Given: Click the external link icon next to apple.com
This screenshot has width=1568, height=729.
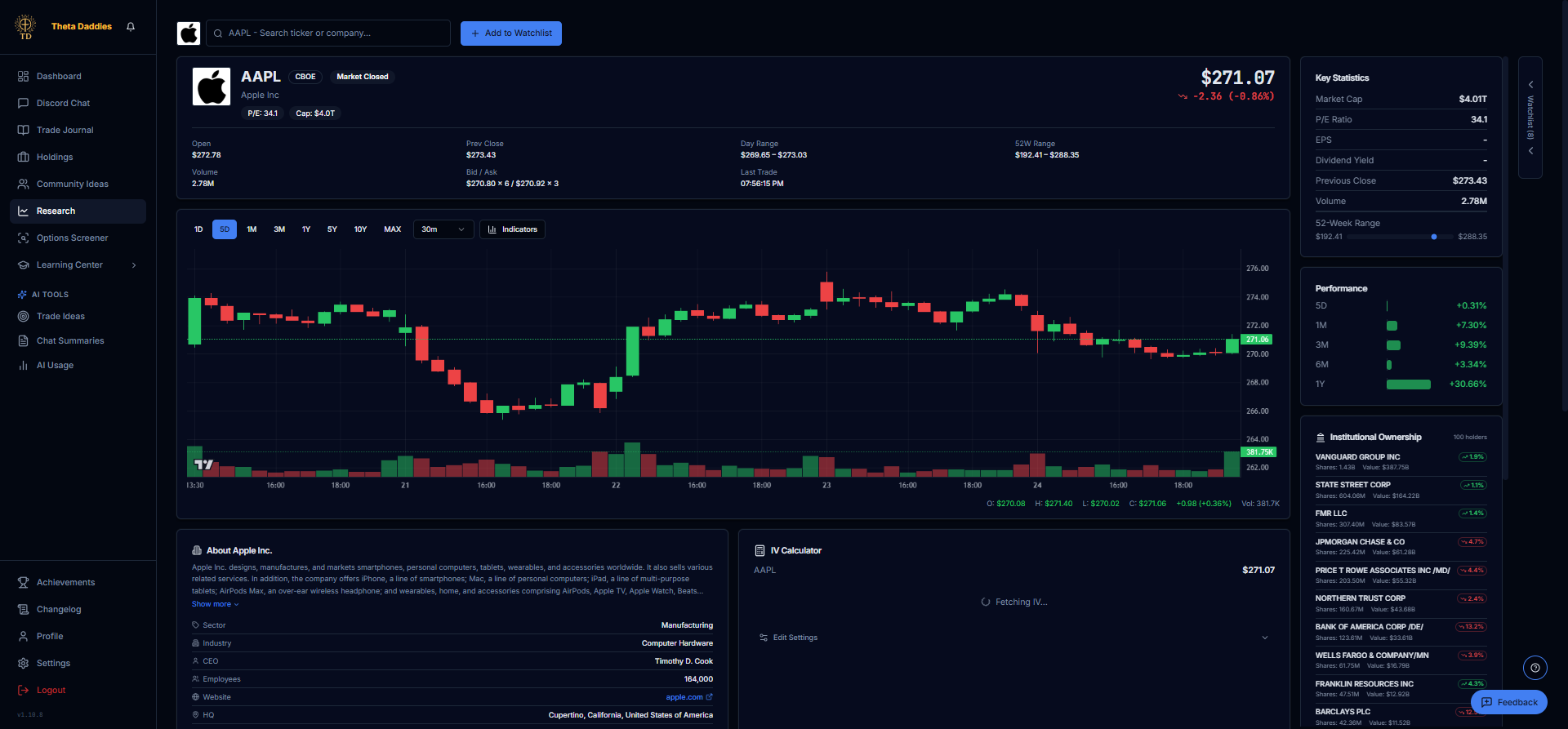Looking at the screenshot, I should [709, 697].
